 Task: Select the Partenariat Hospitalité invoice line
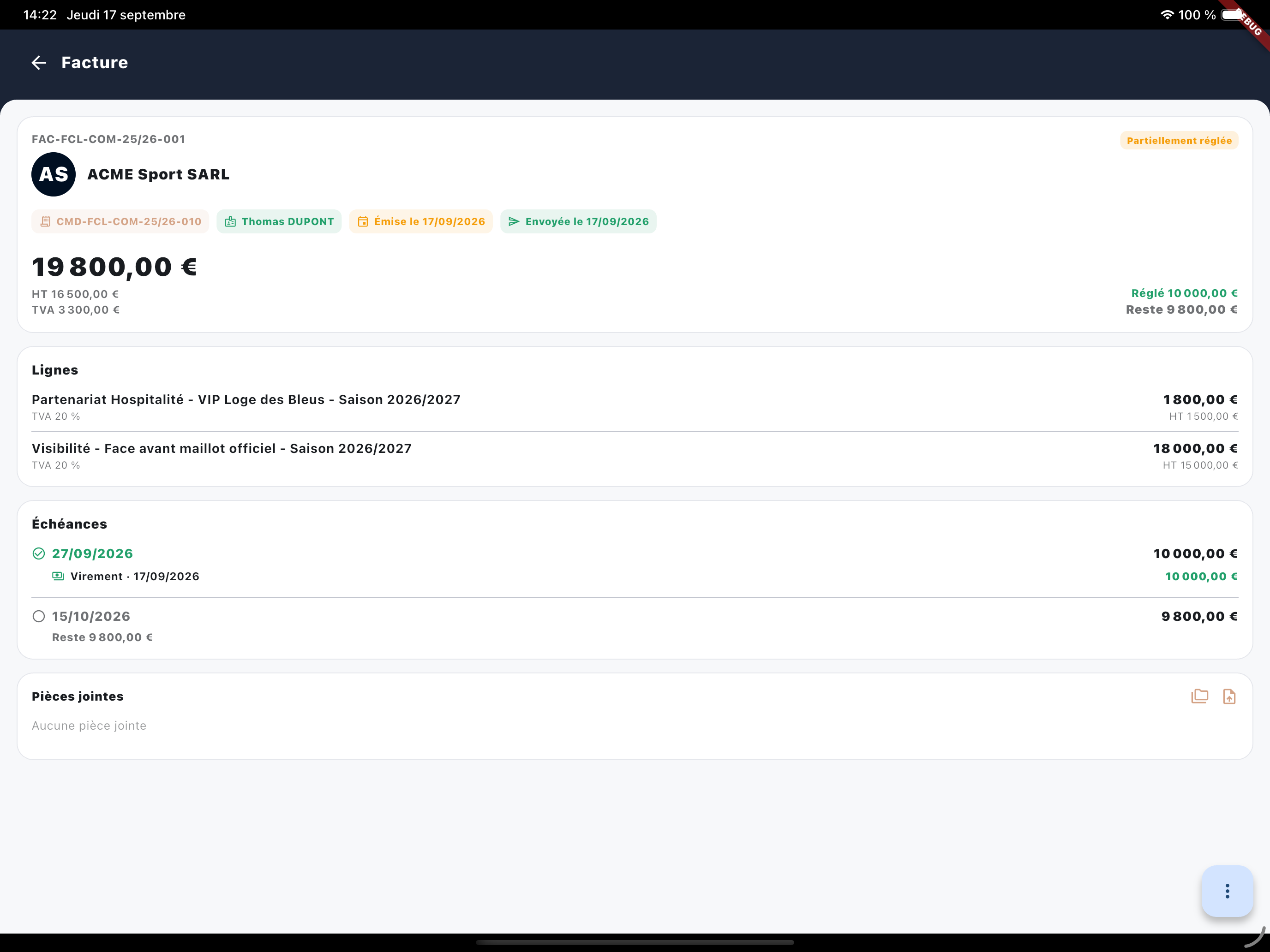click(635, 407)
